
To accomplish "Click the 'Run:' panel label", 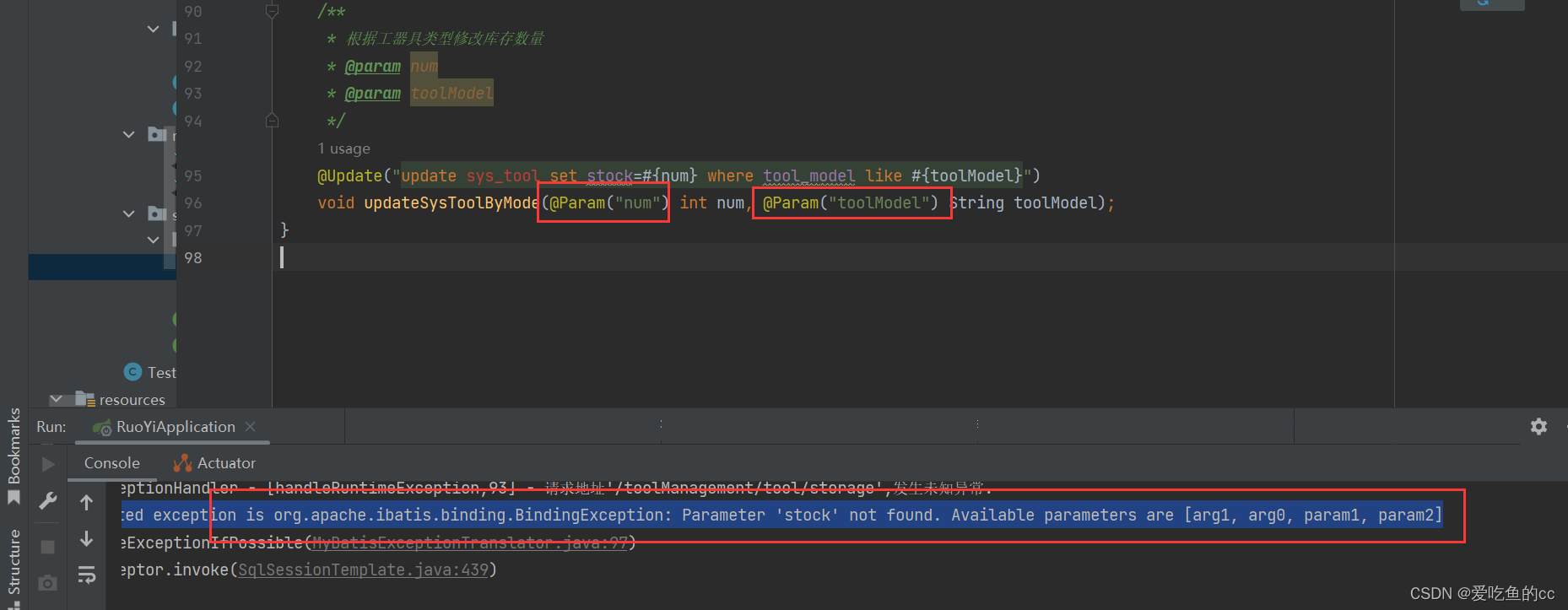I will click(x=51, y=427).
